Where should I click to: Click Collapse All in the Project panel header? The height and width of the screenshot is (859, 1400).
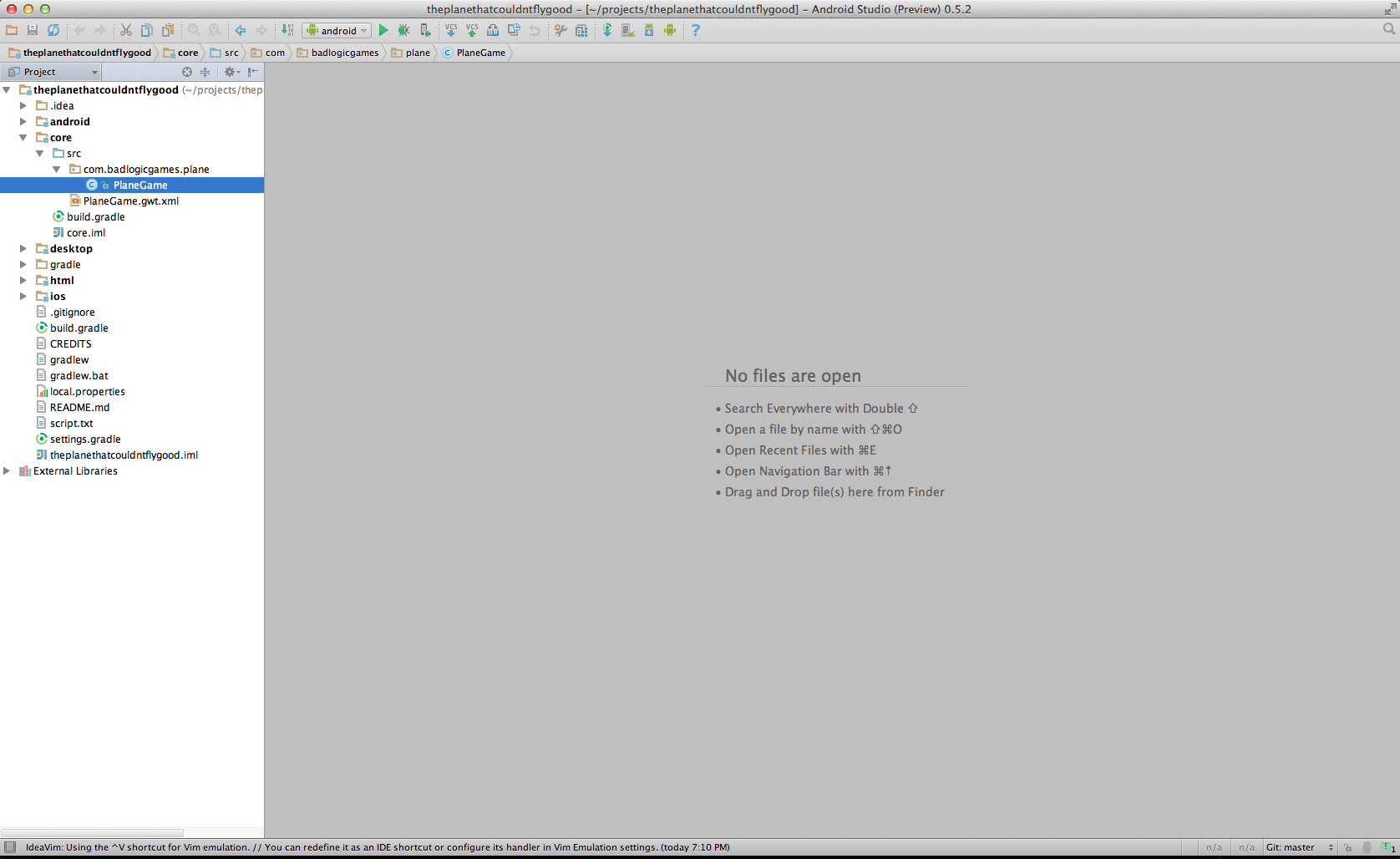(x=205, y=72)
